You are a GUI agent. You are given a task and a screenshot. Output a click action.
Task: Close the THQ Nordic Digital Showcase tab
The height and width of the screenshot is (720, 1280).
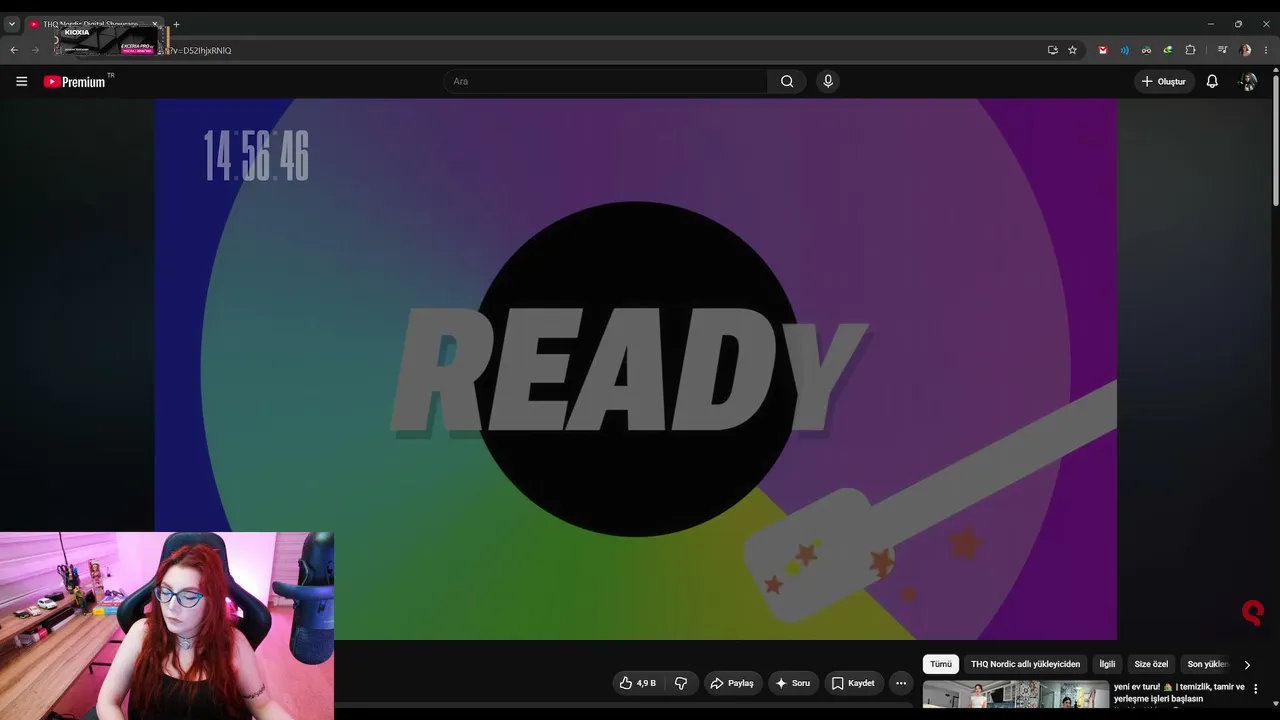coord(155,24)
